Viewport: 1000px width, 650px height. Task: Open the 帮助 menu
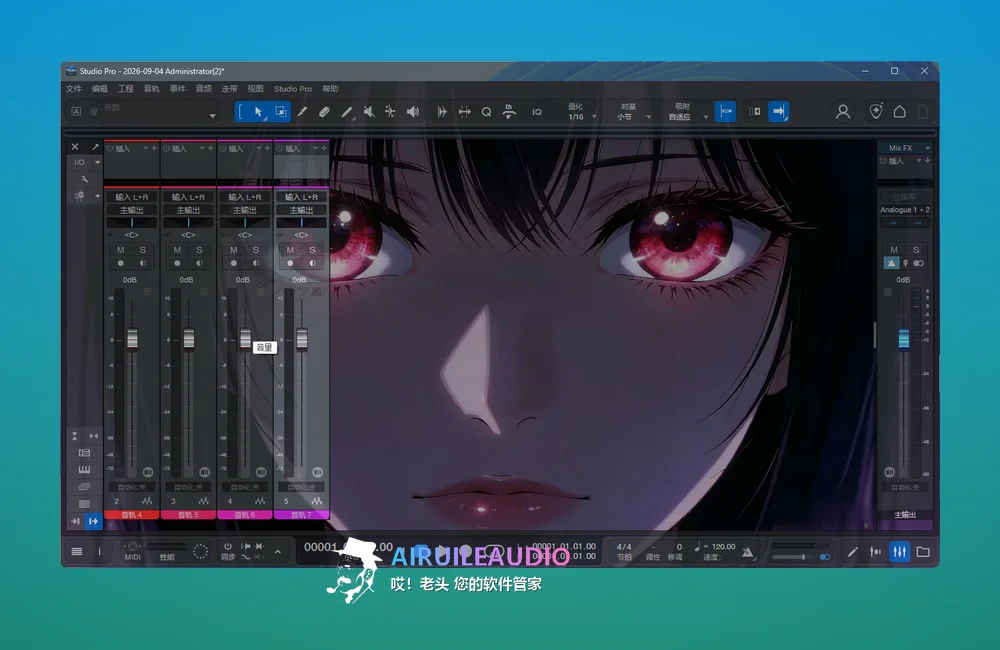pos(330,89)
